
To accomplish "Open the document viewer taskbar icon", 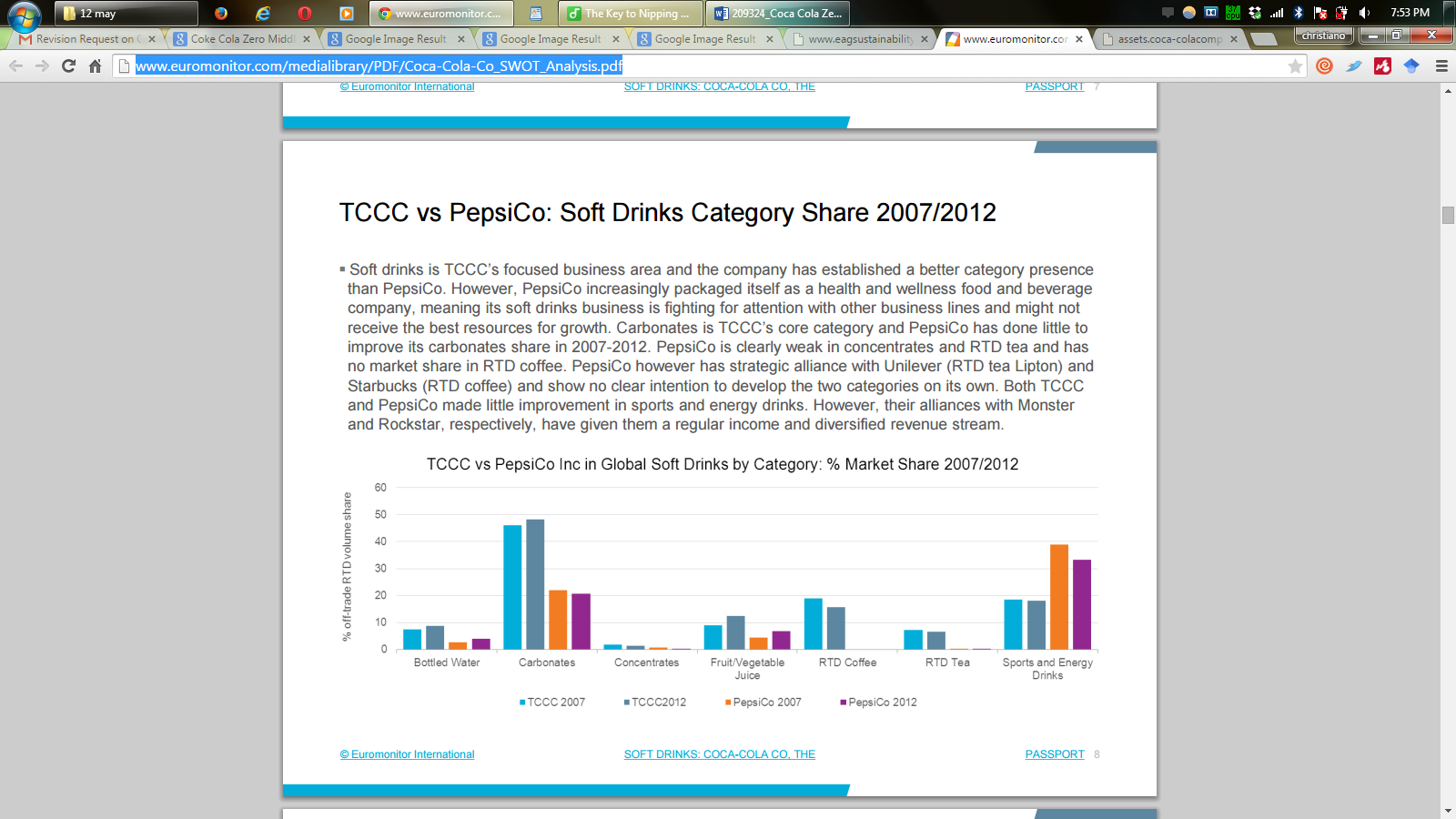I will coord(536,13).
